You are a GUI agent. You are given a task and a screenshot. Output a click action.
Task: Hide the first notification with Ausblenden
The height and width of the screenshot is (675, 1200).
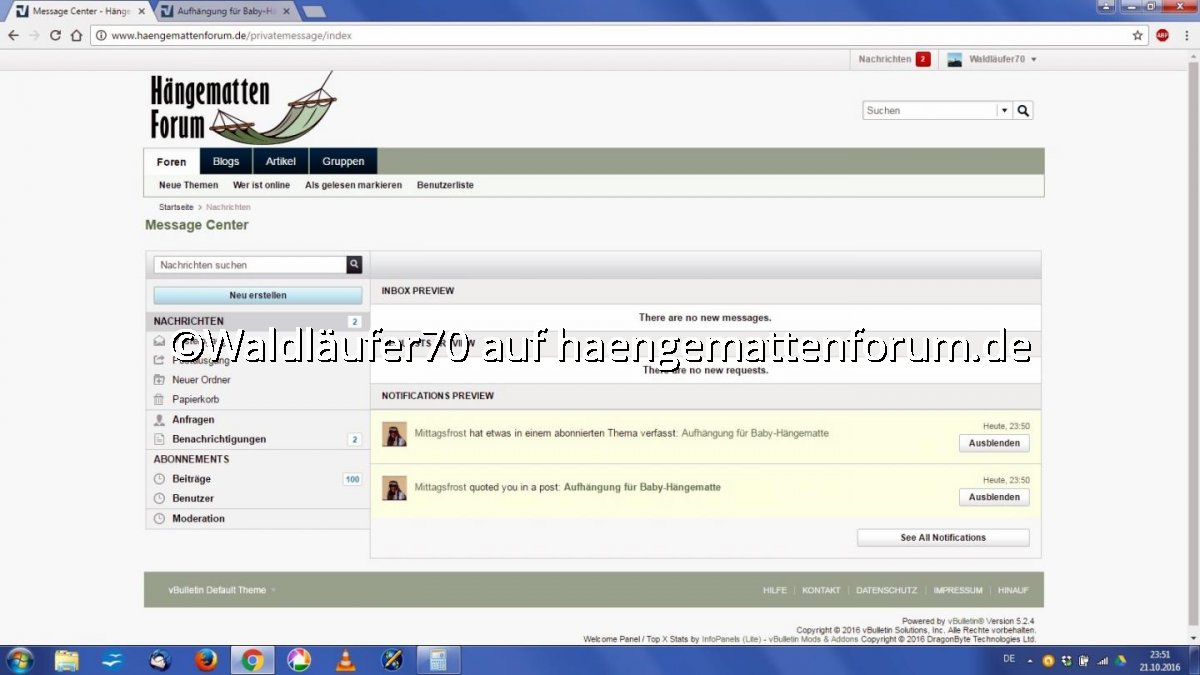[x=993, y=444]
